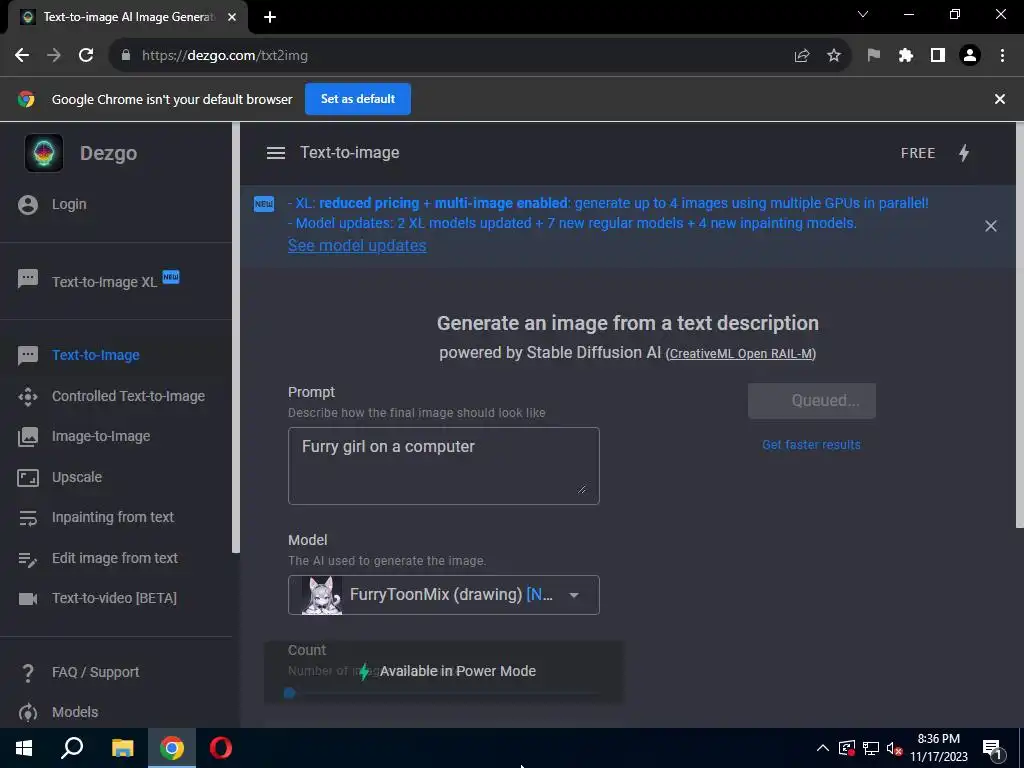
Task: Open a new browser tab
Action: pos(270,17)
